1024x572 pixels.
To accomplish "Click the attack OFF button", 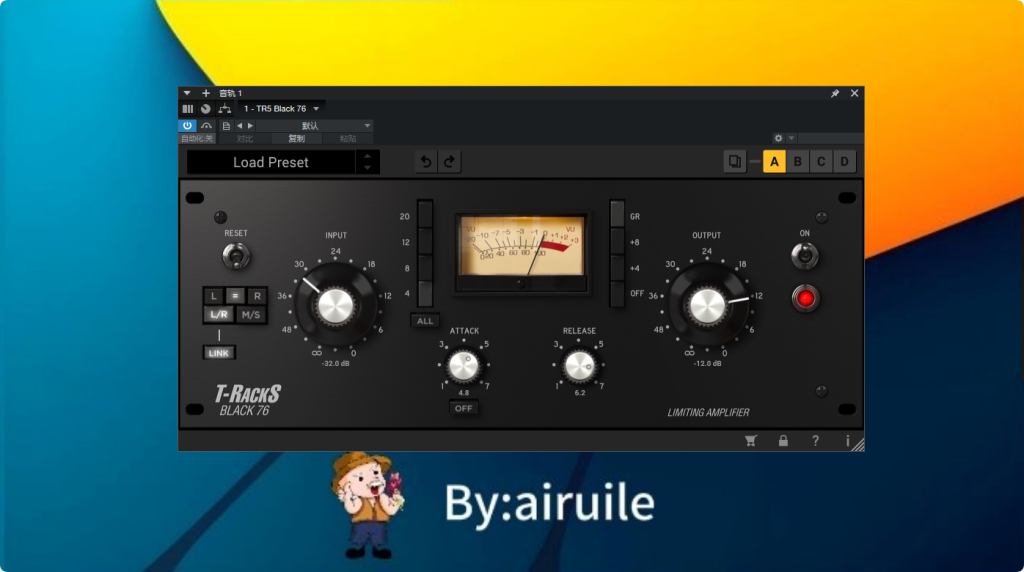I will tap(464, 408).
